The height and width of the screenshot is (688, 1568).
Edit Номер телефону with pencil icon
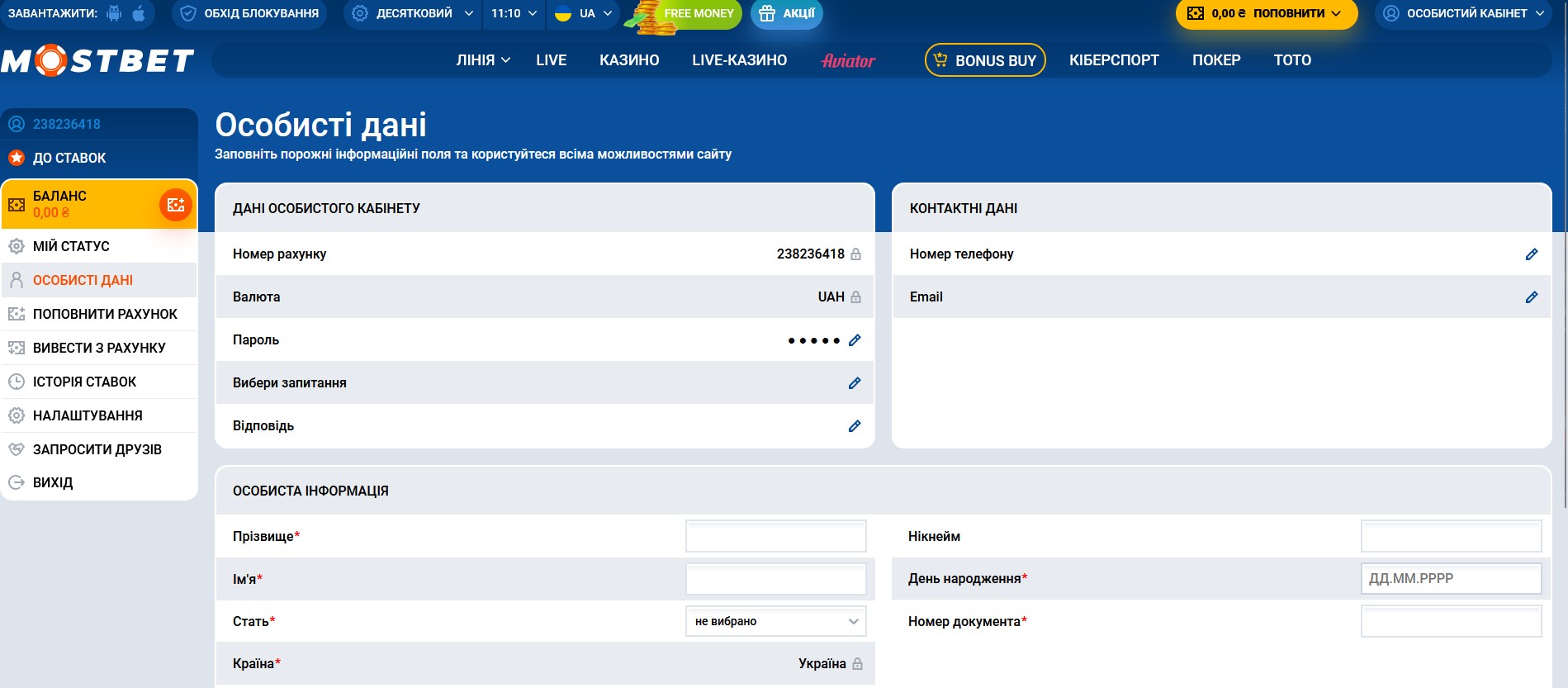click(1532, 254)
